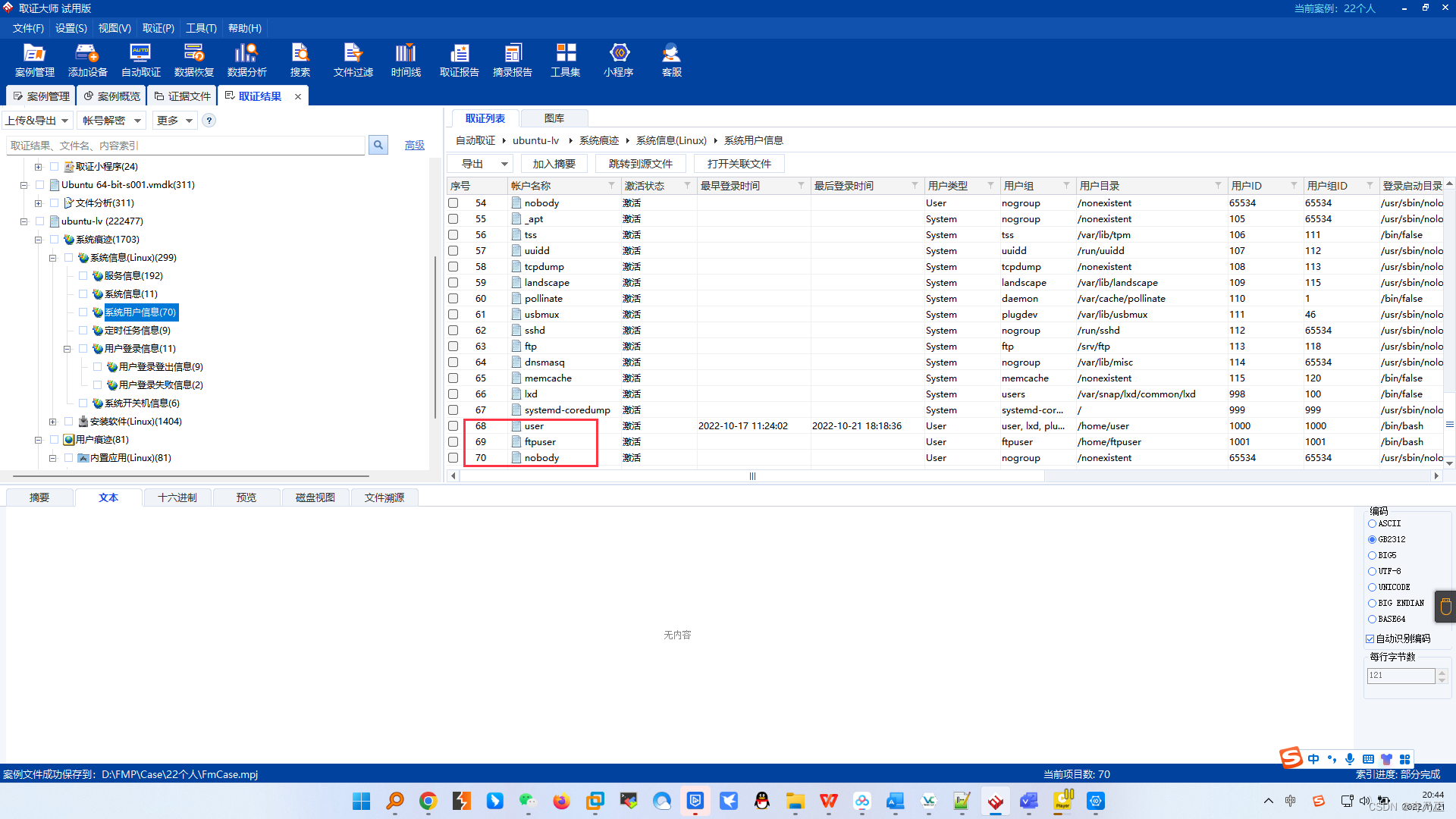Tick checkbox for row 54 nobody

pyautogui.click(x=453, y=203)
